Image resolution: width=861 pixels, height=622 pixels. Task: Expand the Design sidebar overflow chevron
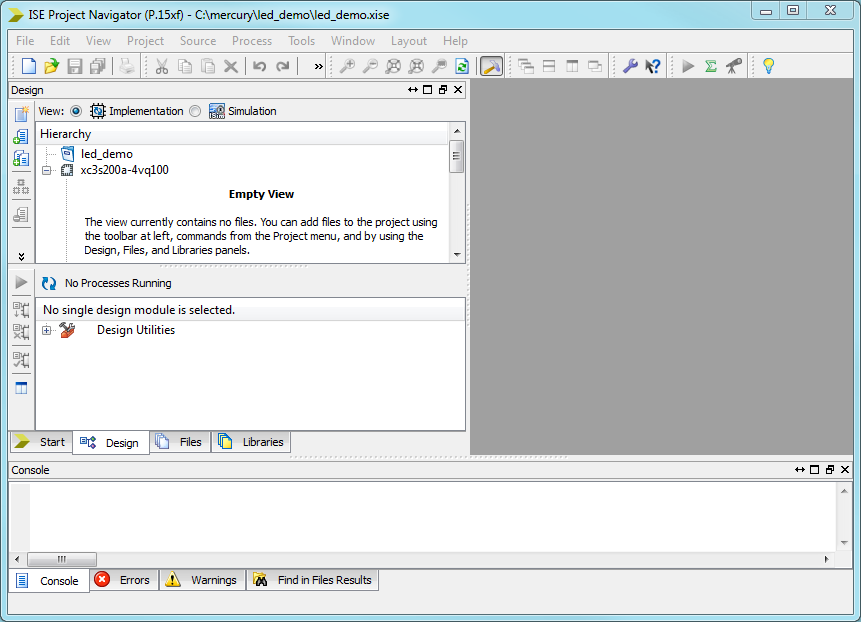click(x=21, y=256)
